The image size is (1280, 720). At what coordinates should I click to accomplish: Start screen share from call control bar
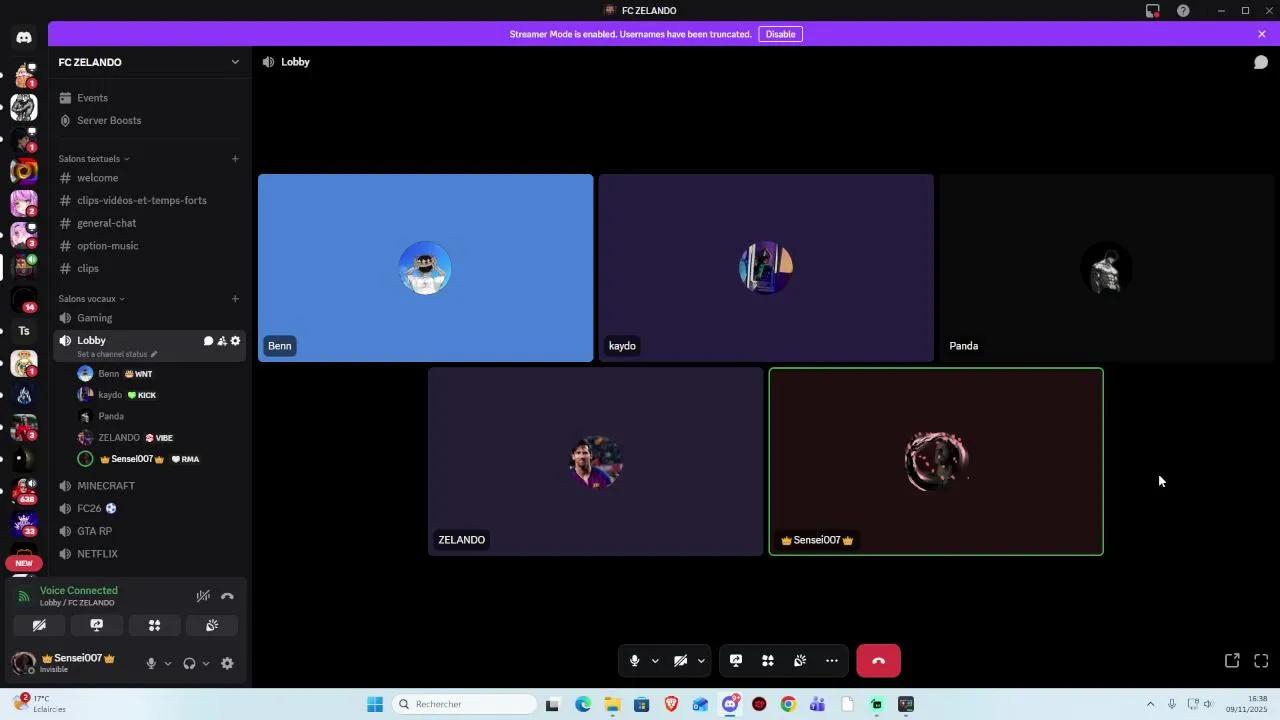tap(736, 661)
